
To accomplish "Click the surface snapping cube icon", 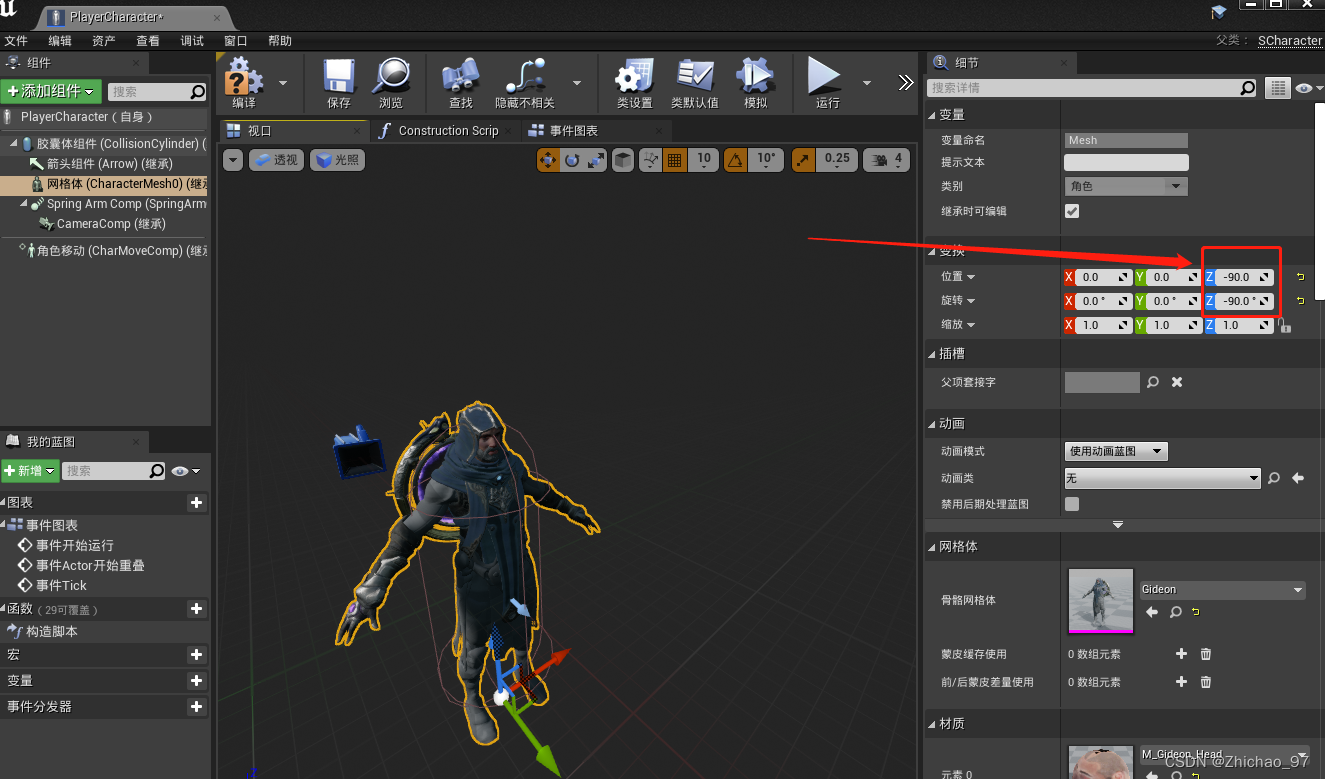I will (622, 159).
